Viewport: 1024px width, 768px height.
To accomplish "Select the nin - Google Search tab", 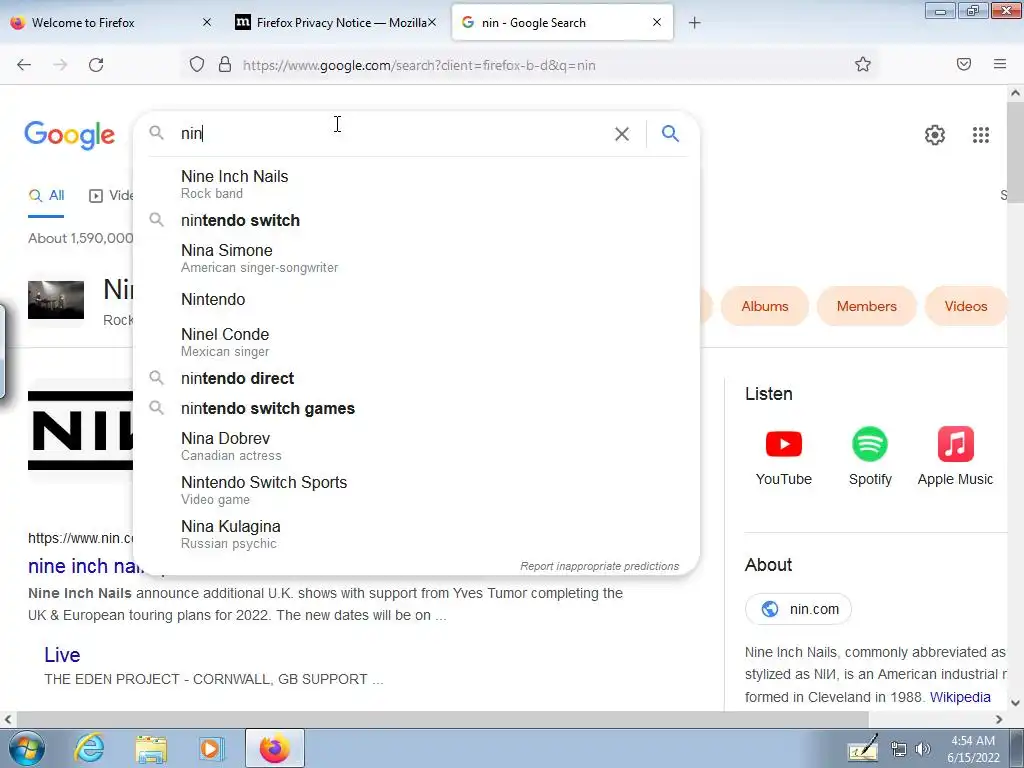I will (x=562, y=23).
